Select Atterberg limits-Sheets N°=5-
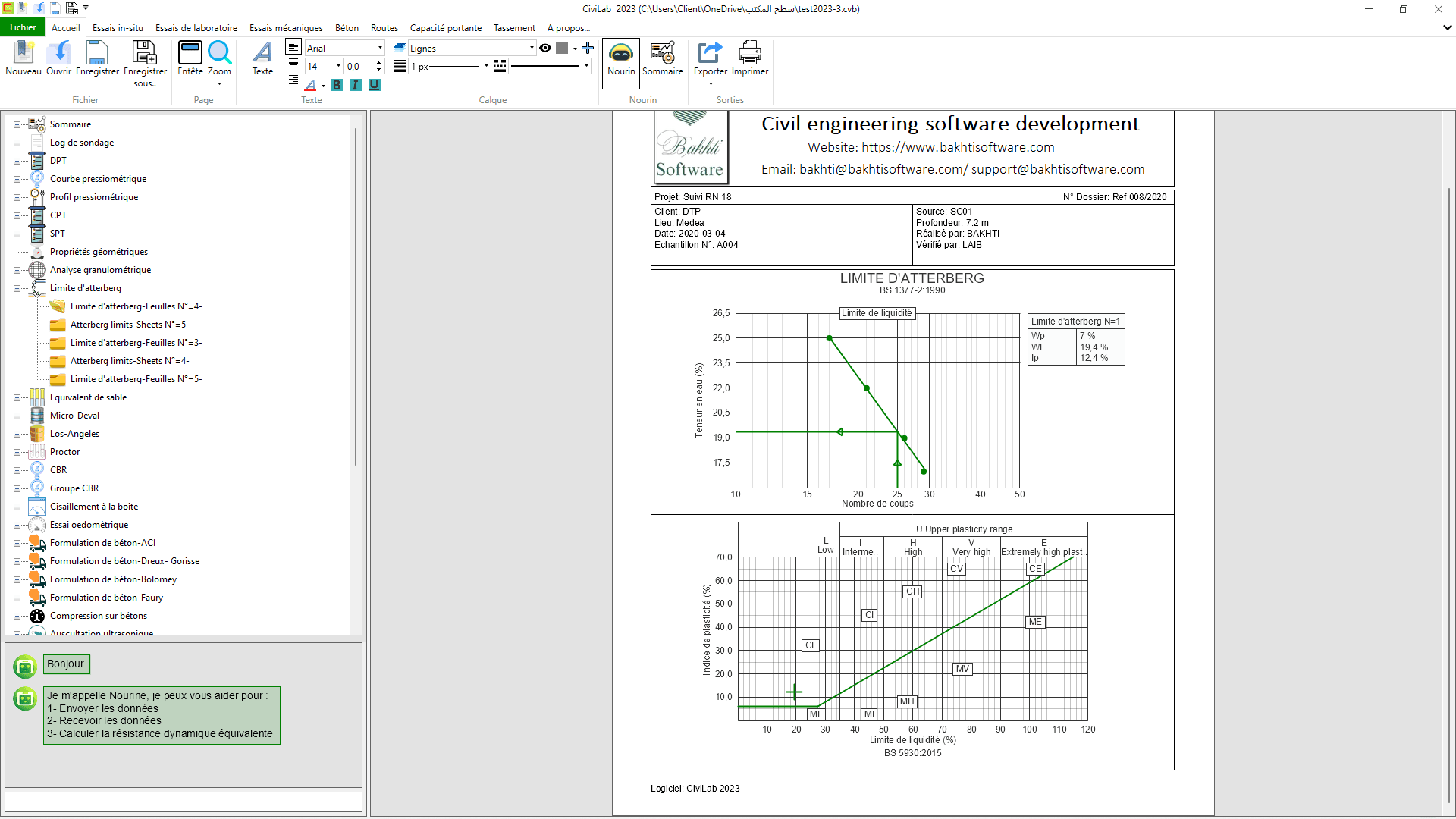Viewport: 1456px width, 819px height. (130, 325)
